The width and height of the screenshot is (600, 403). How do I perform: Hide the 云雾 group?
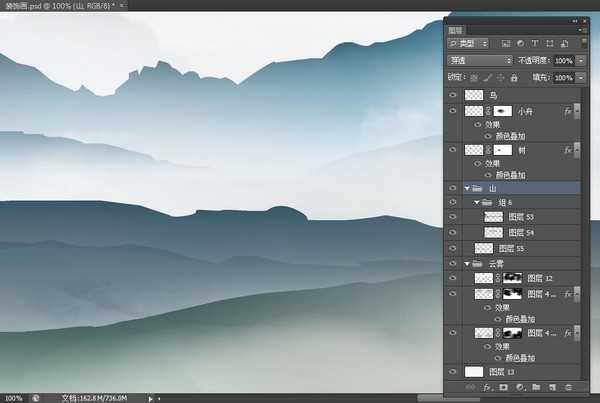453,263
